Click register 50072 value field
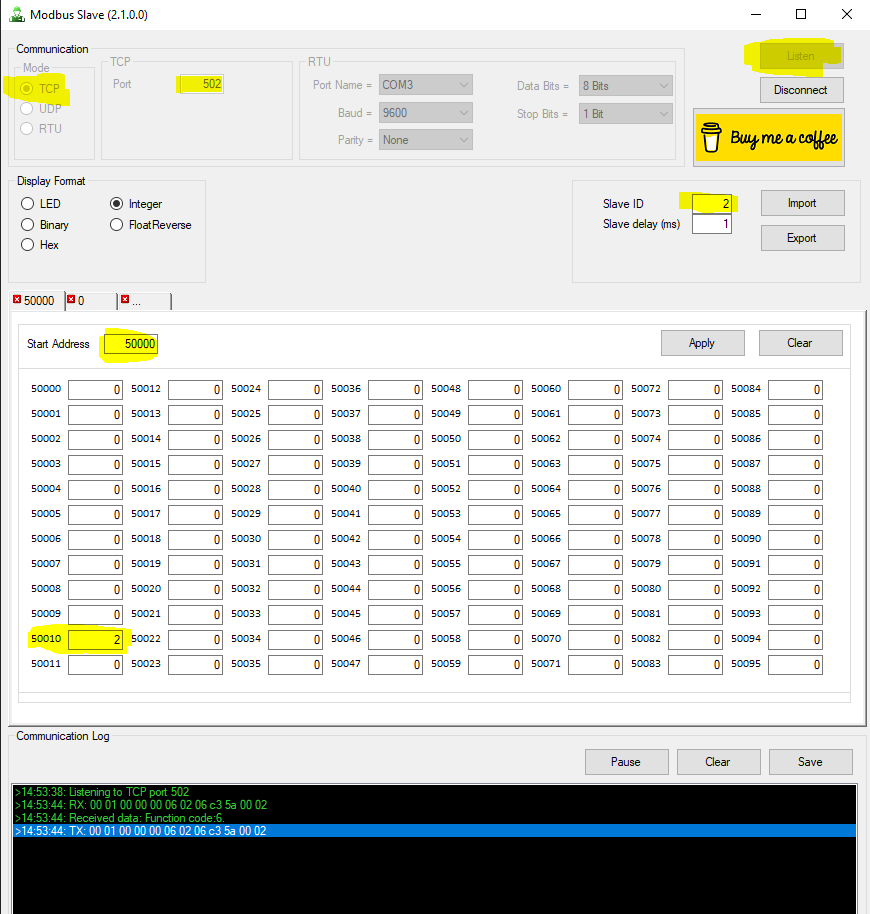The width and height of the screenshot is (870, 914). [x=695, y=389]
